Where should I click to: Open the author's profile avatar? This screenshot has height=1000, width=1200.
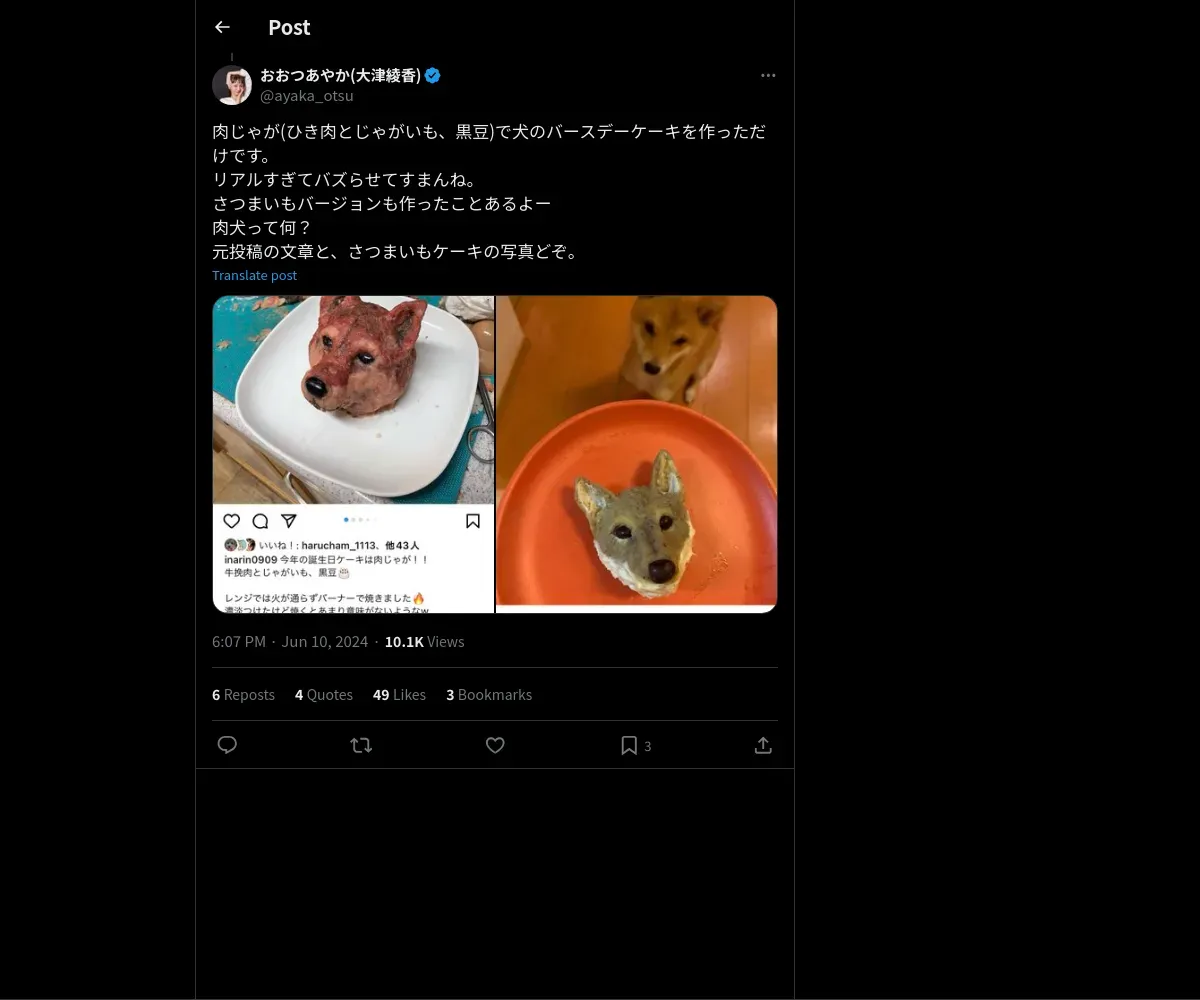pos(232,85)
